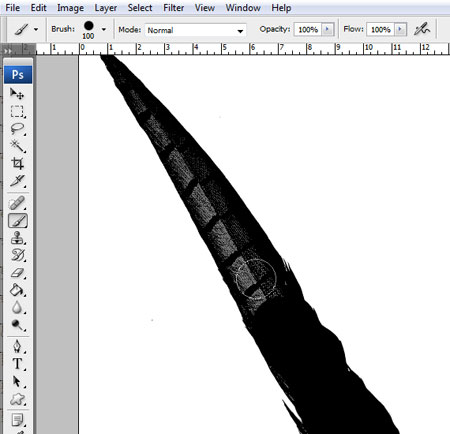This screenshot has width=450, height=434.
Task: Open the Filter menu
Action: tap(173, 8)
